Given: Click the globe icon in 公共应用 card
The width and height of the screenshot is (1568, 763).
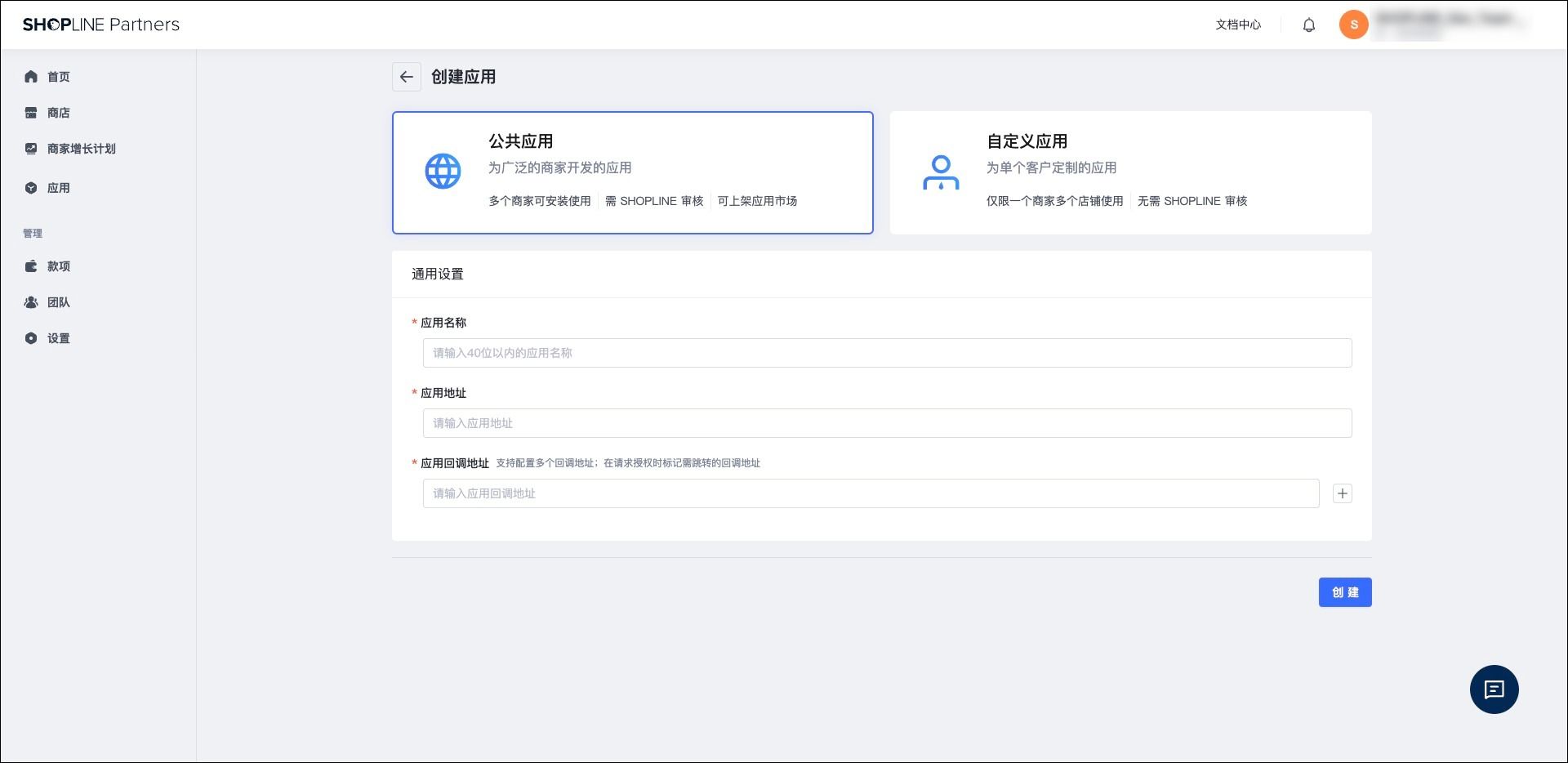Looking at the screenshot, I should point(443,172).
